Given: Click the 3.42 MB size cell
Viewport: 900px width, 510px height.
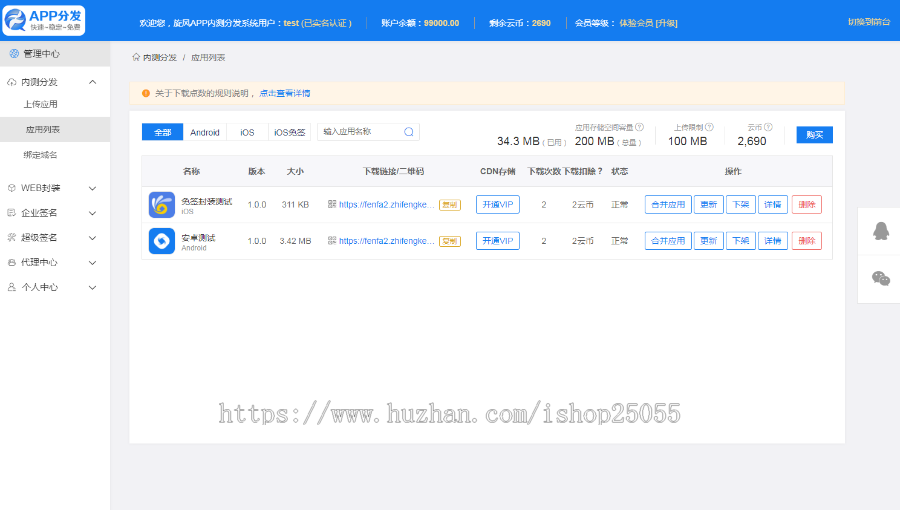Looking at the screenshot, I should click(x=295, y=241).
